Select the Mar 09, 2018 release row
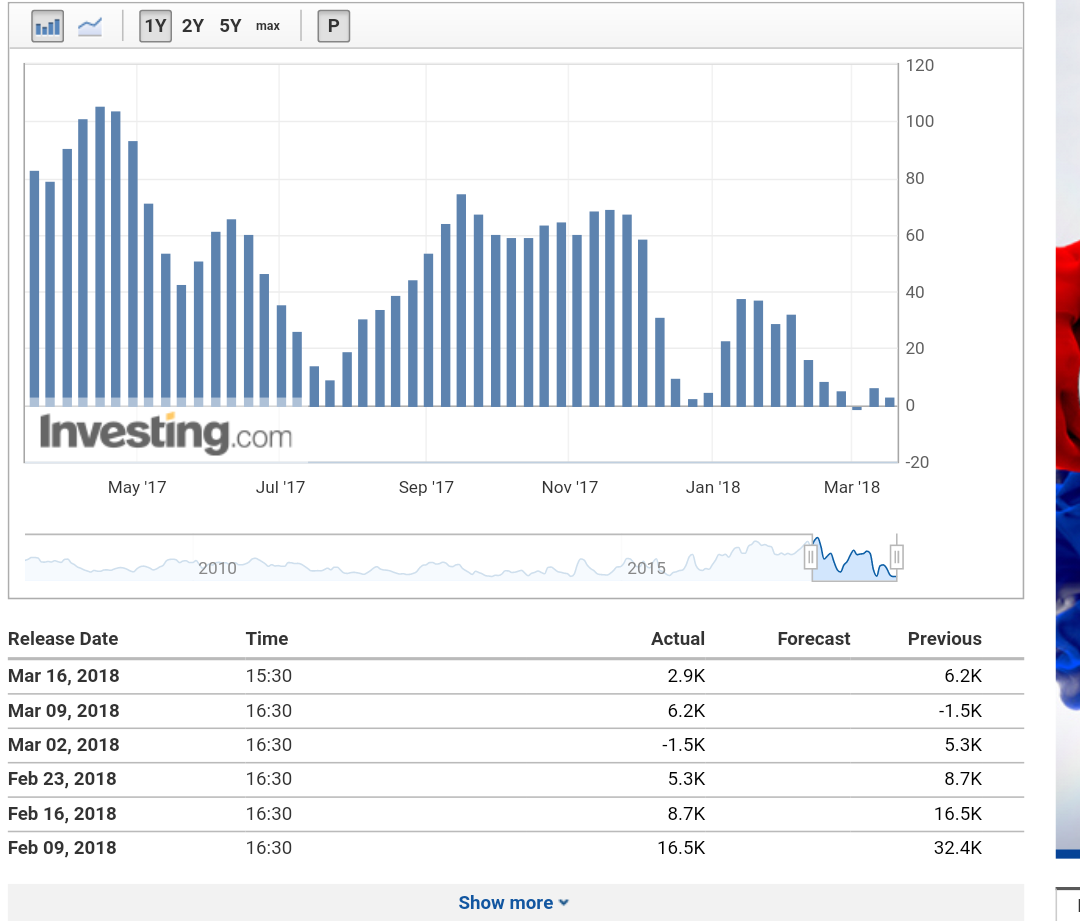Viewport: 1080px width, 921px height. point(400,711)
